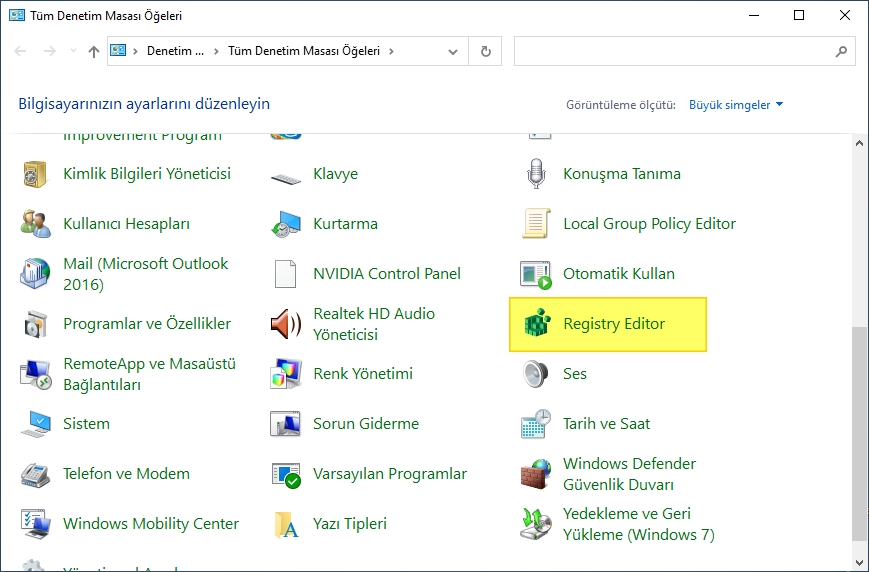Viewport: 869px width, 572px height.
Task: Open the Kullanıcı Hesapları people icon
Action: (35, 224)
